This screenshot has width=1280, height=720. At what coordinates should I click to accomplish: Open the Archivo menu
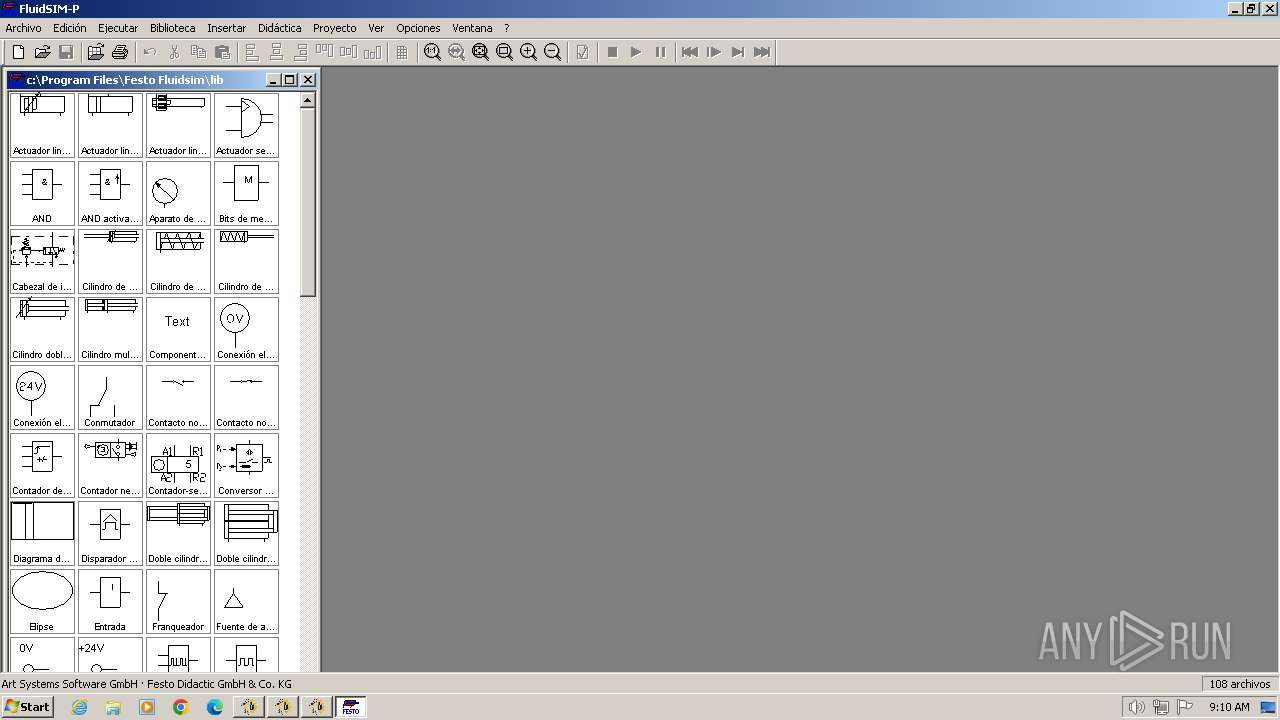pos(23,28)
